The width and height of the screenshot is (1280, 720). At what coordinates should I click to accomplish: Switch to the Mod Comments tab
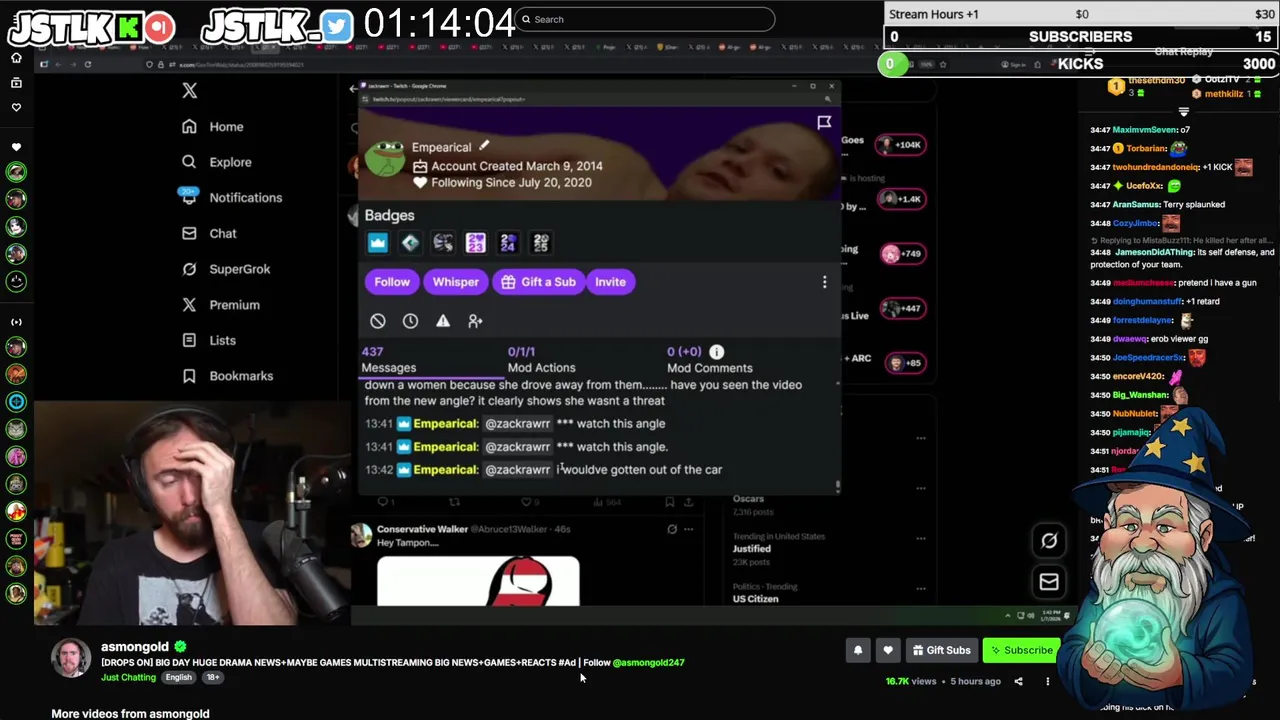pyautogui.click(x=709, y=360)
